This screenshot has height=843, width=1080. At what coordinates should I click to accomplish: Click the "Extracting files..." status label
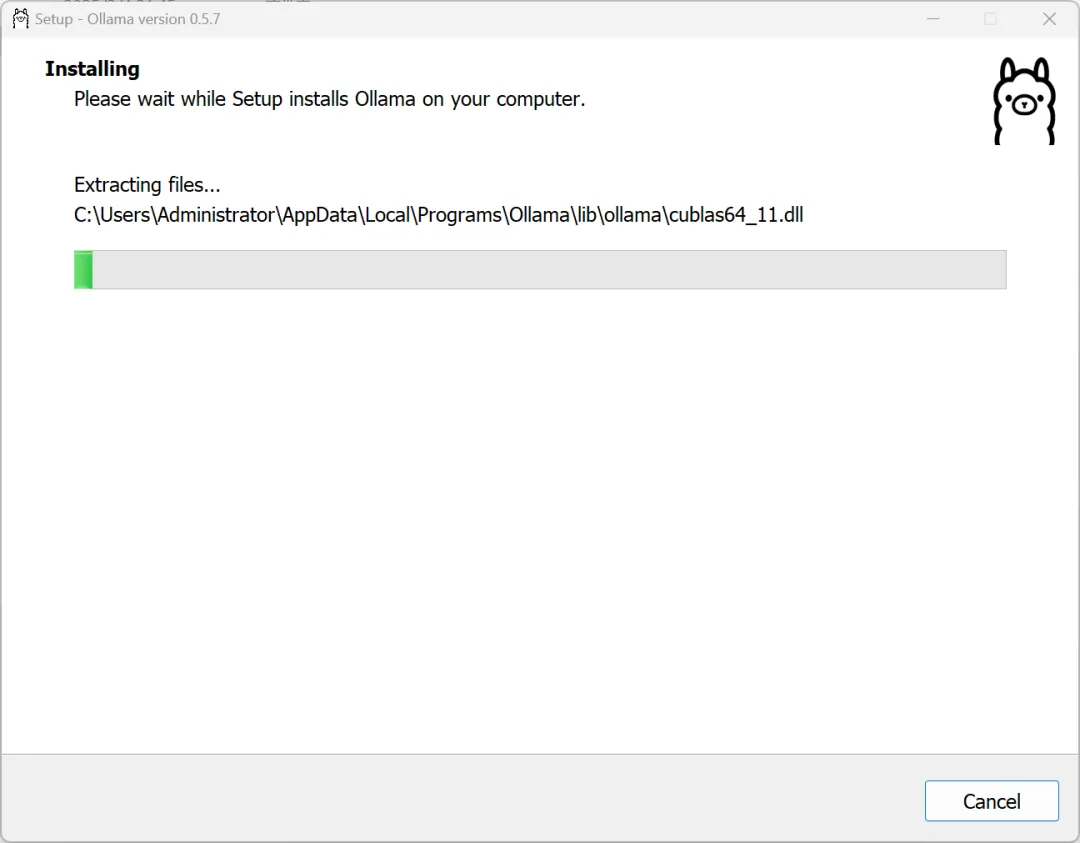(x=147, y=185)
